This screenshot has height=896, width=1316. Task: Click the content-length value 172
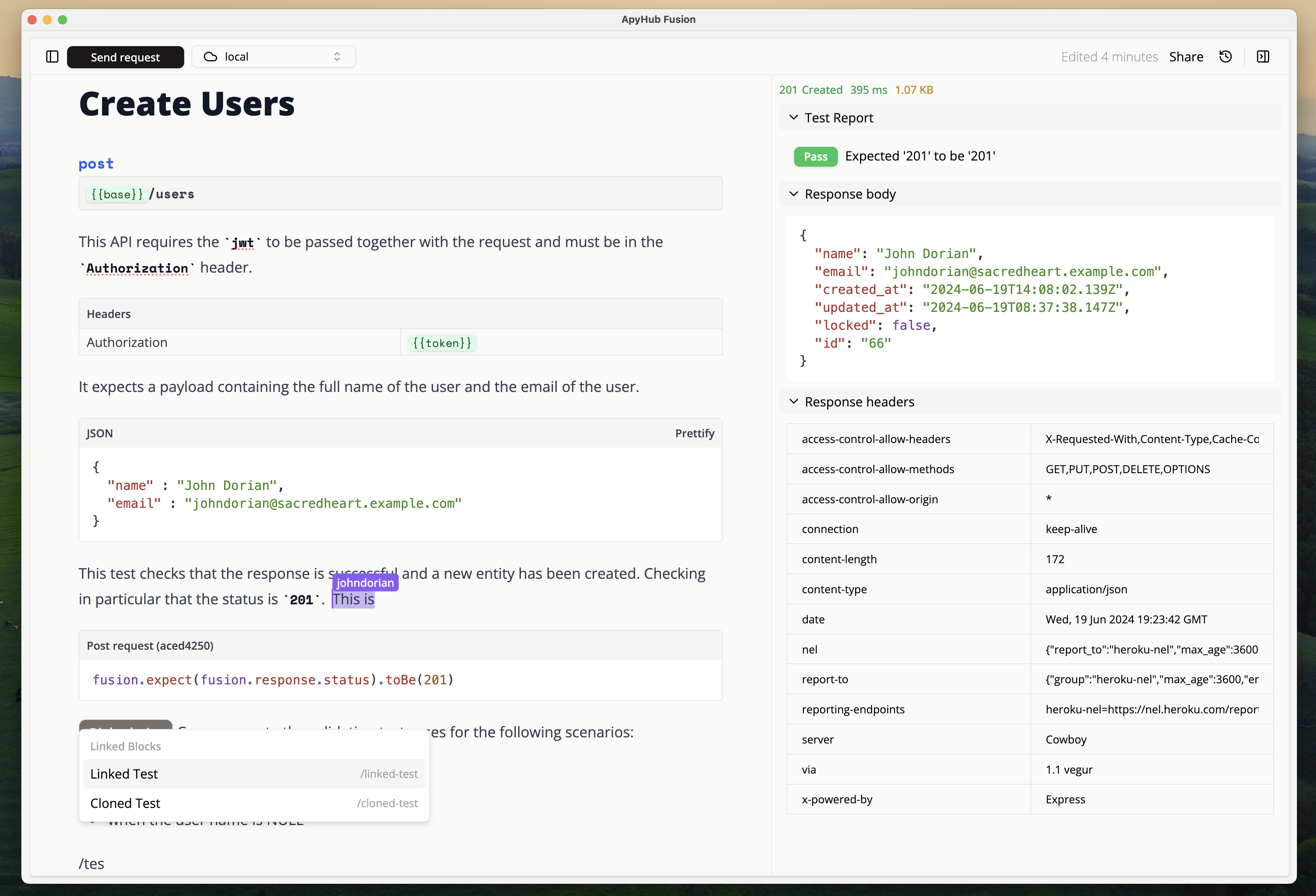pyautogui.click(x=1055, y=559)
